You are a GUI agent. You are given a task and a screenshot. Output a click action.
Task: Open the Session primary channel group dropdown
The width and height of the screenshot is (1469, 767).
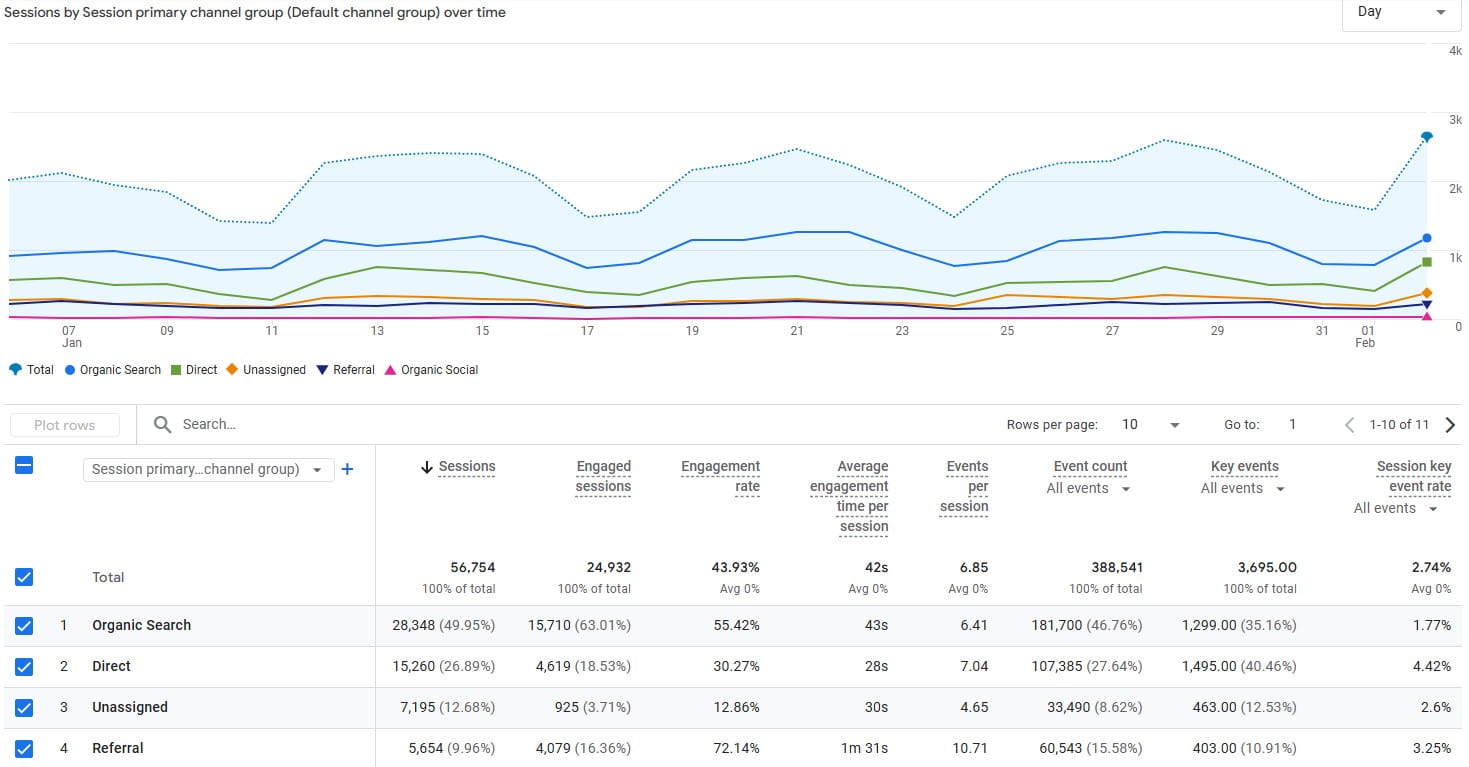pyautogui.click(x=207, y=469)
